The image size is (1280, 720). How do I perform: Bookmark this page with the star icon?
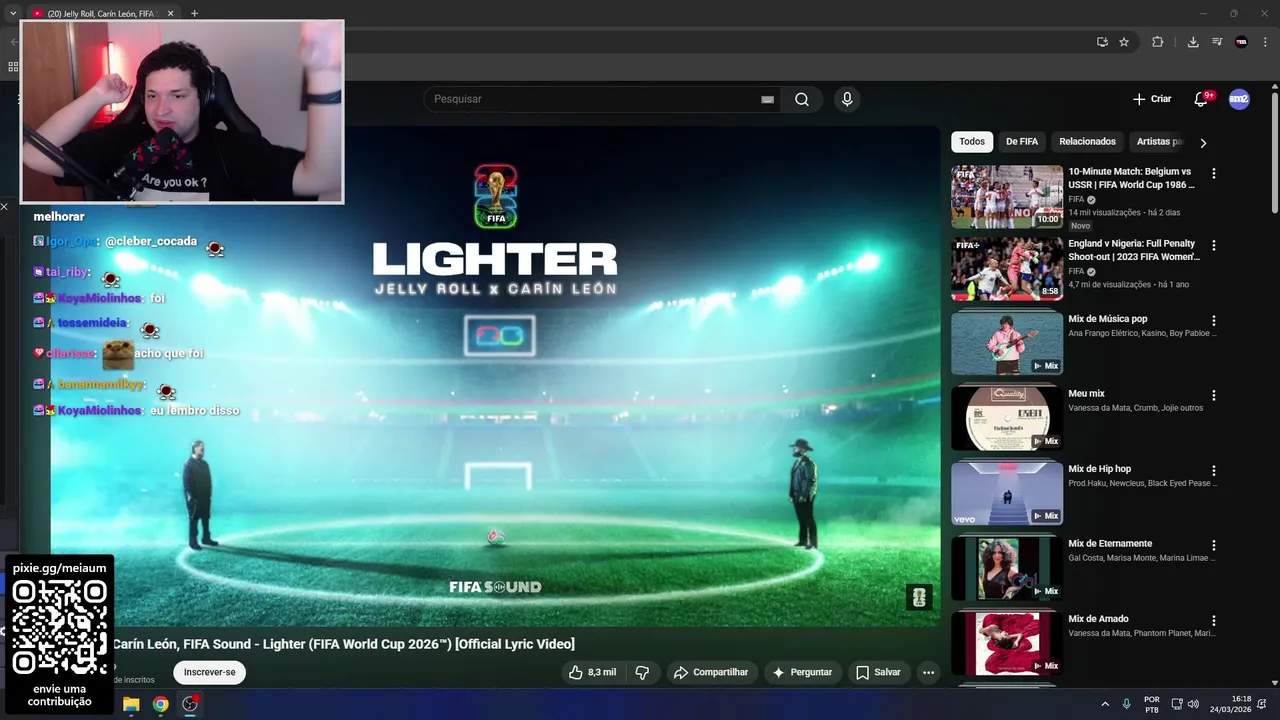tap(1124, 42)
